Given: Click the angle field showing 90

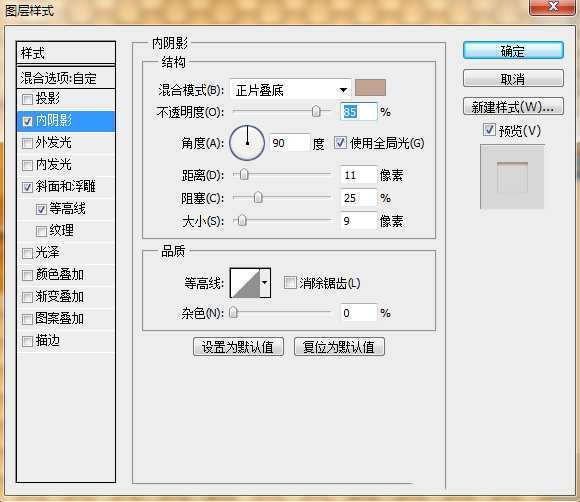Looking at the screenshot, I should [x=289, y=143].
